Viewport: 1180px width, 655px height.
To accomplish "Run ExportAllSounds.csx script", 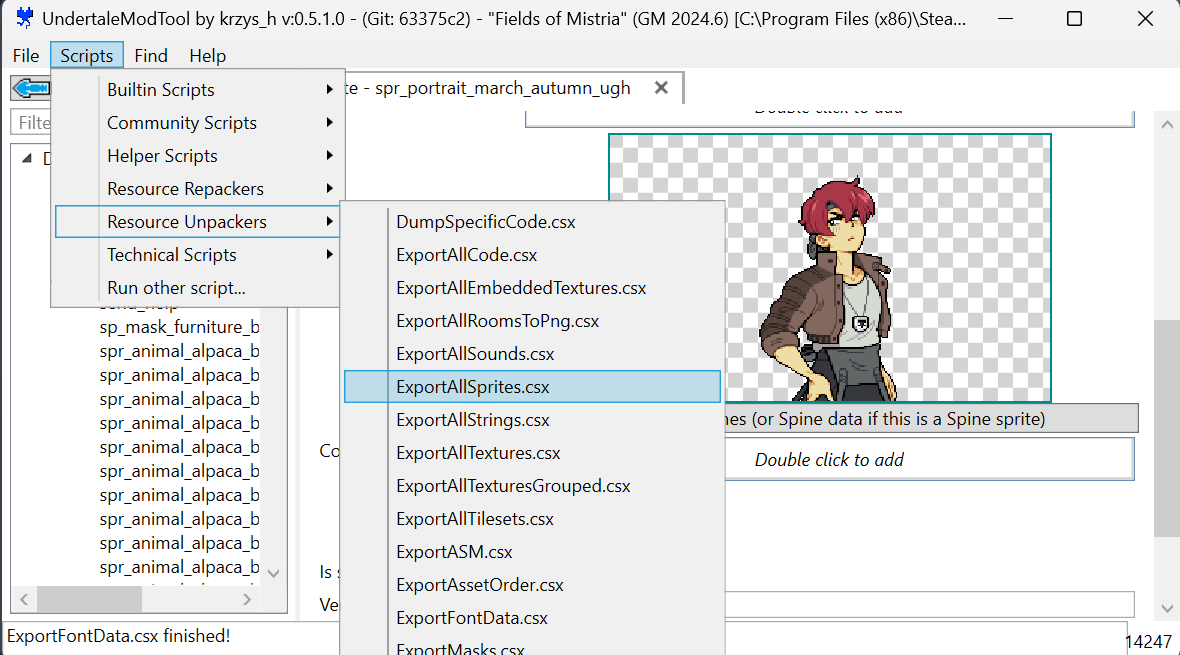I will coord(532,354).
